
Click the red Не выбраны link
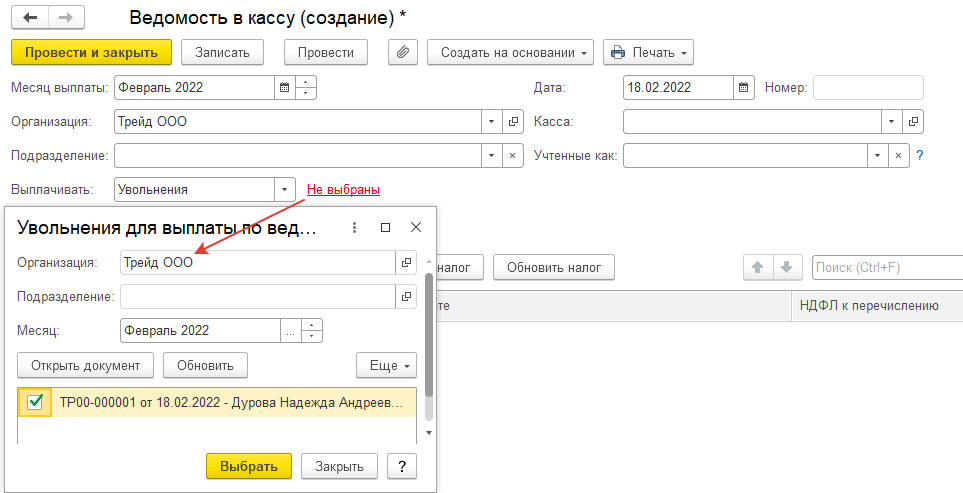[x=343, y=189]
